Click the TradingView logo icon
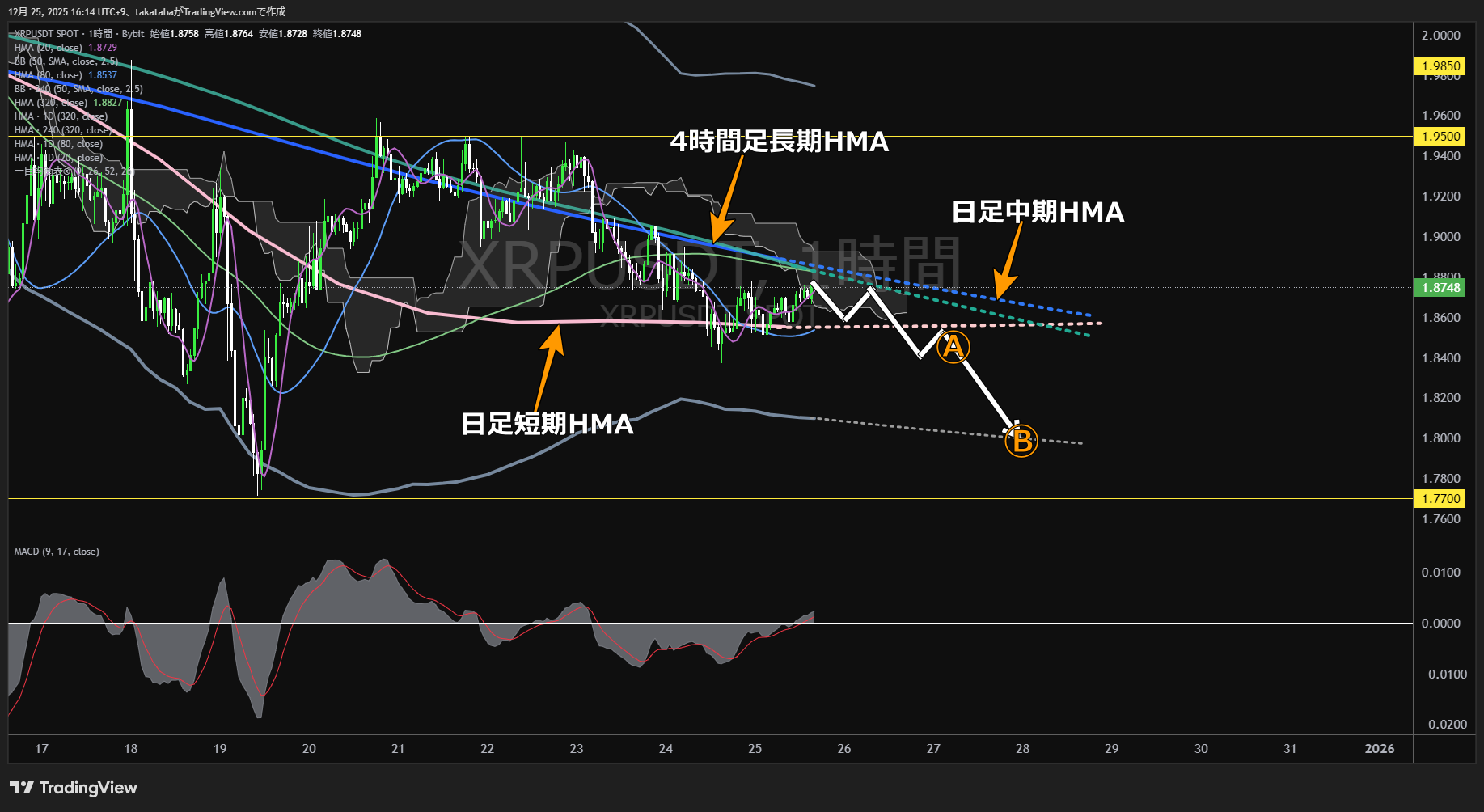1484x812 pixels. (21, 788)
